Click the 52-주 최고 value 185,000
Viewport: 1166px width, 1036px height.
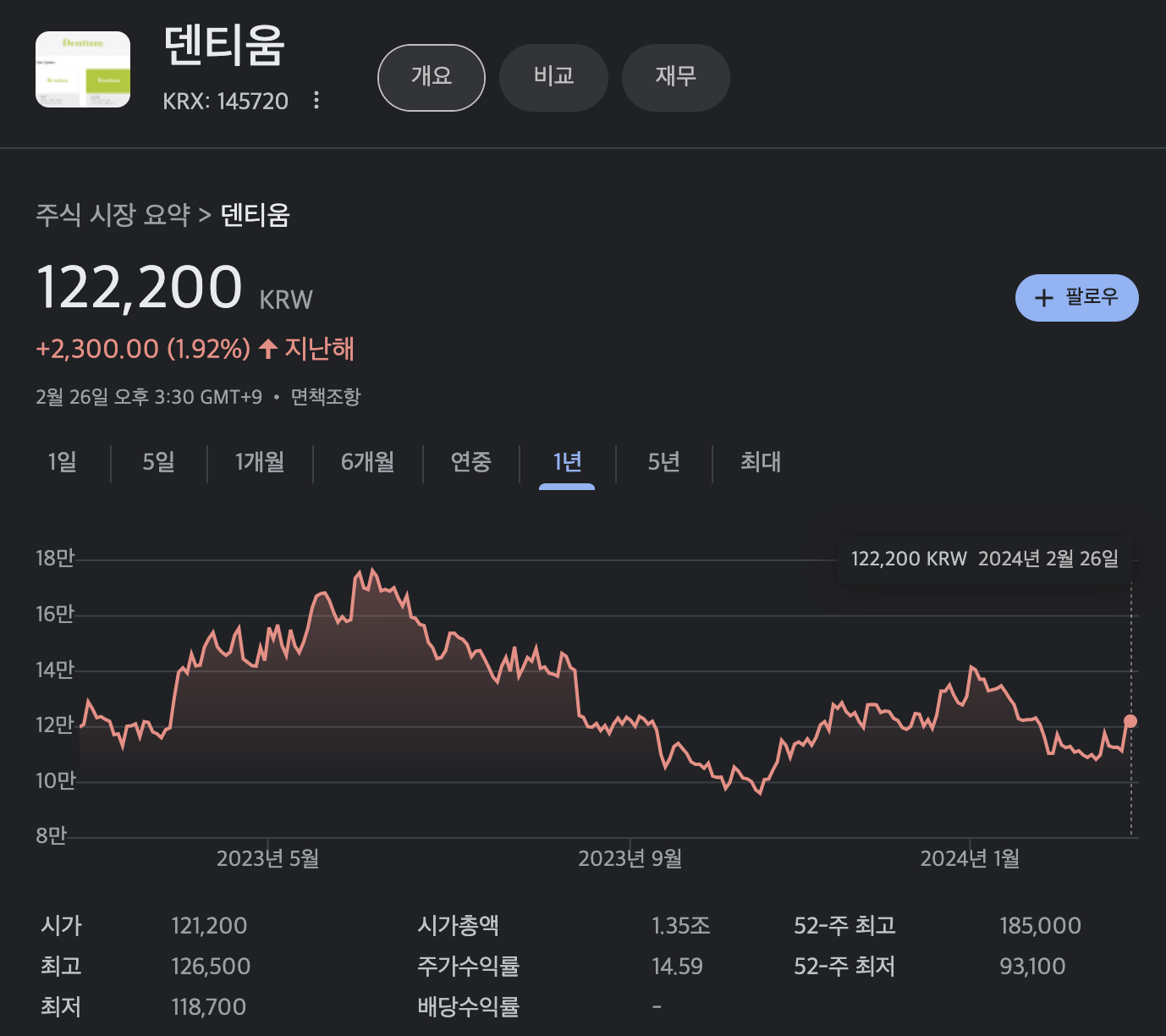[x=1041, y=926]
